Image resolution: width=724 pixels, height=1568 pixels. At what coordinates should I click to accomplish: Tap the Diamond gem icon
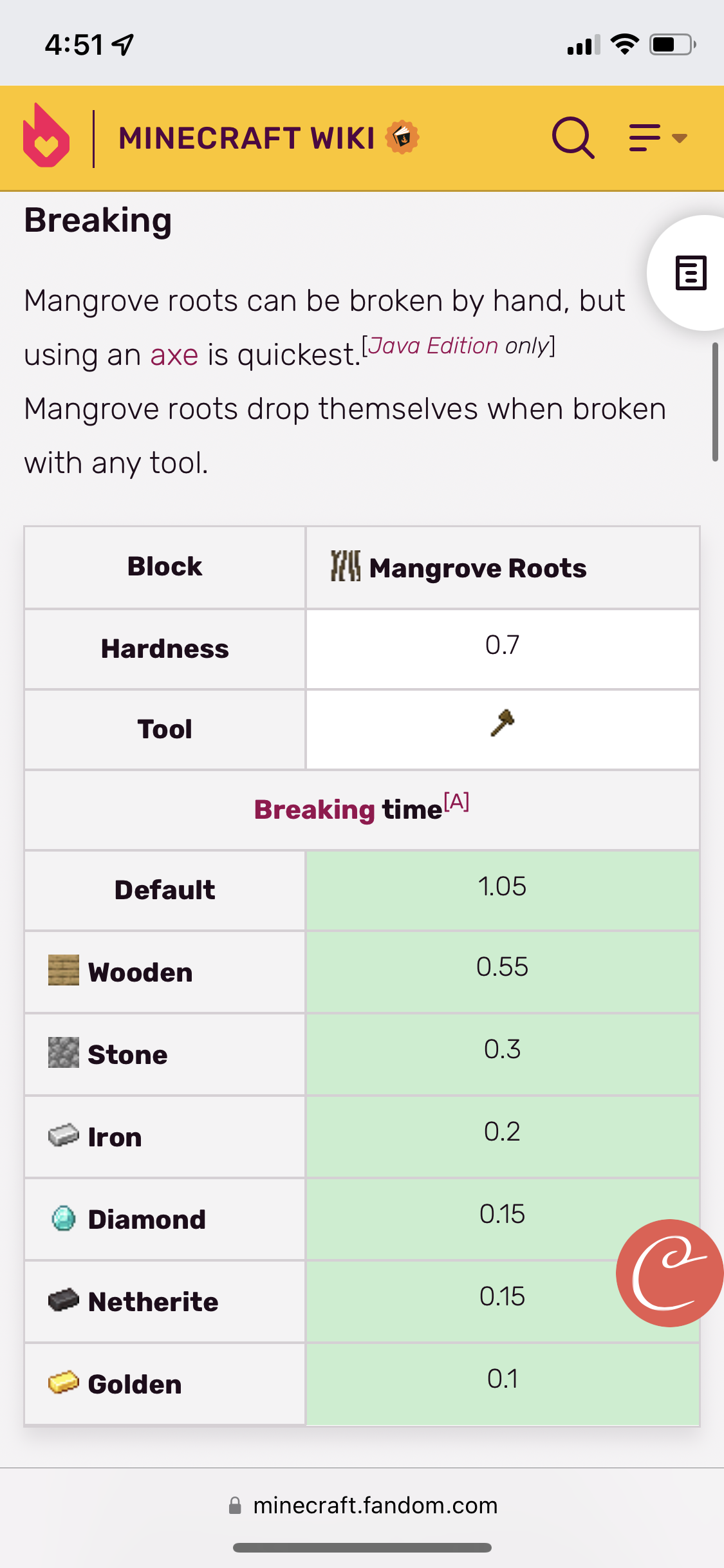coord(64,1218)
